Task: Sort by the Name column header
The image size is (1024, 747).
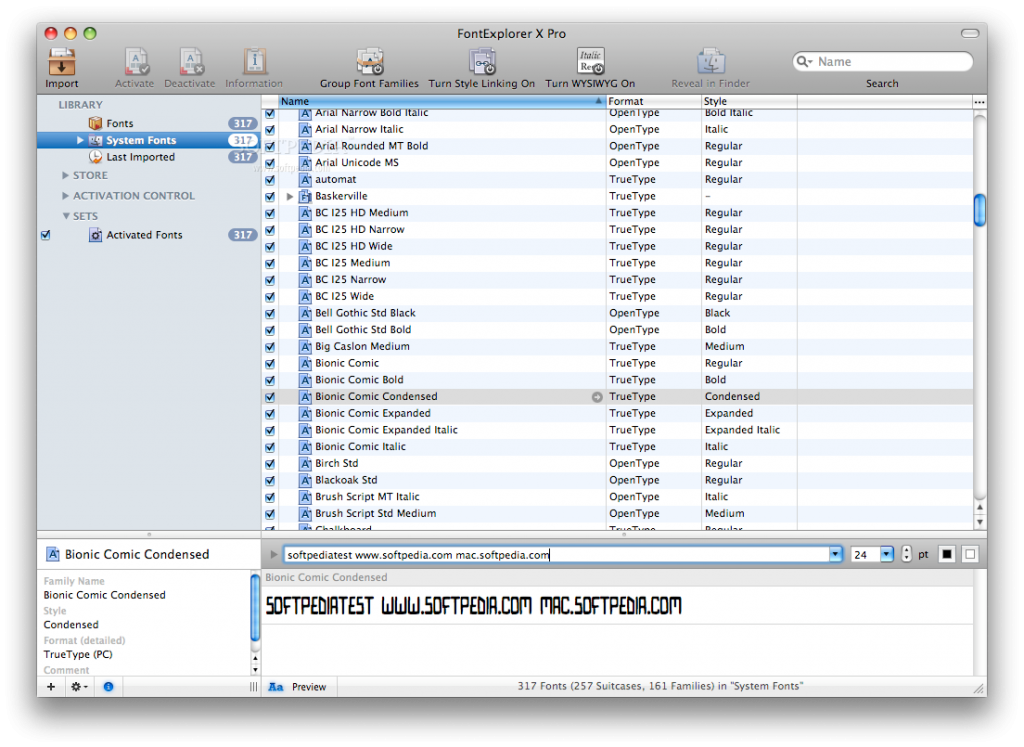Action: pos(442,101)
